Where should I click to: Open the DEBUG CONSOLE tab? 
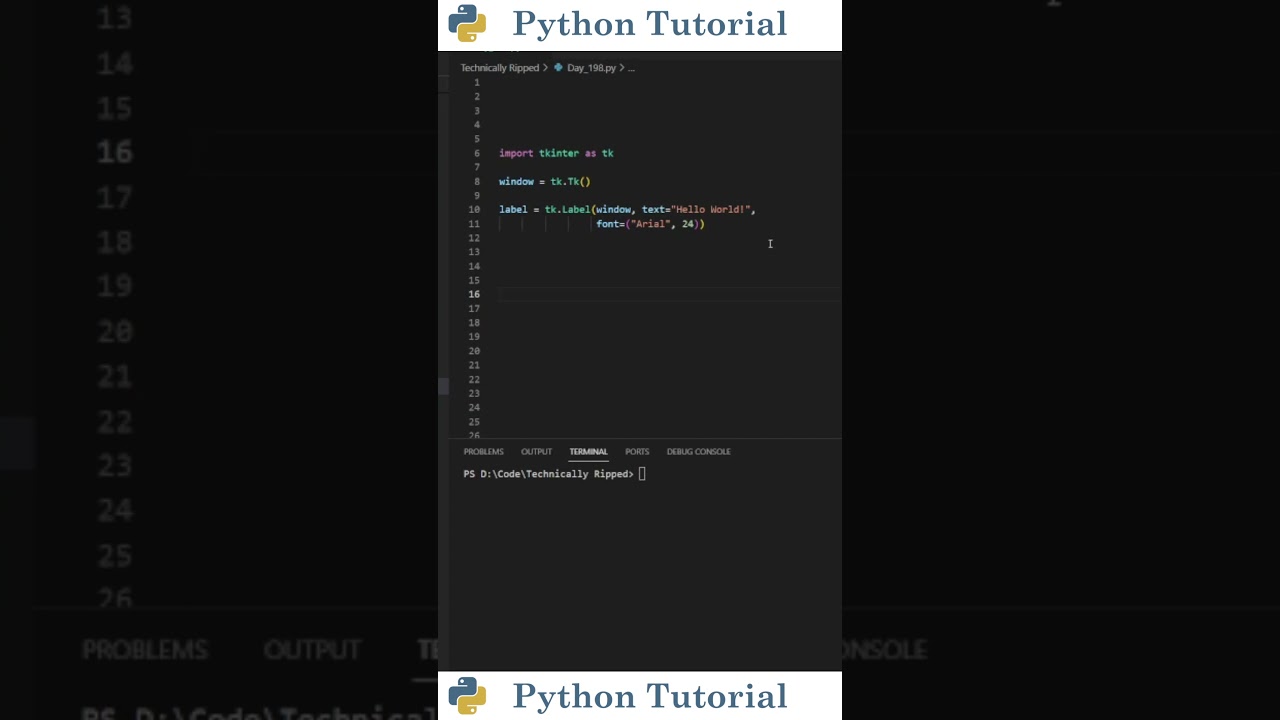(698, 452)
